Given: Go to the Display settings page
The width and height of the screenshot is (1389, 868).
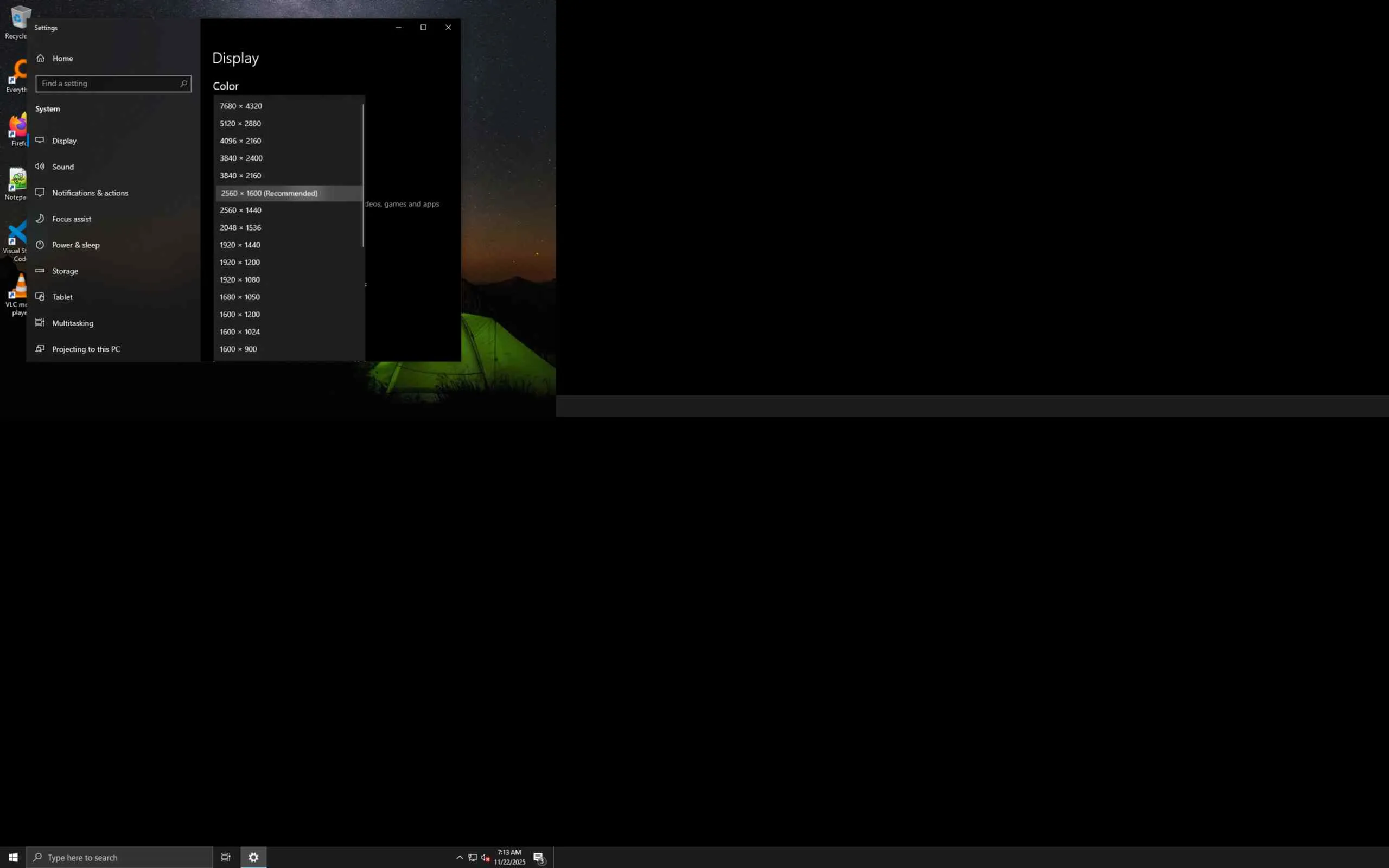Looking at the screenshot, I should point(64,141).
